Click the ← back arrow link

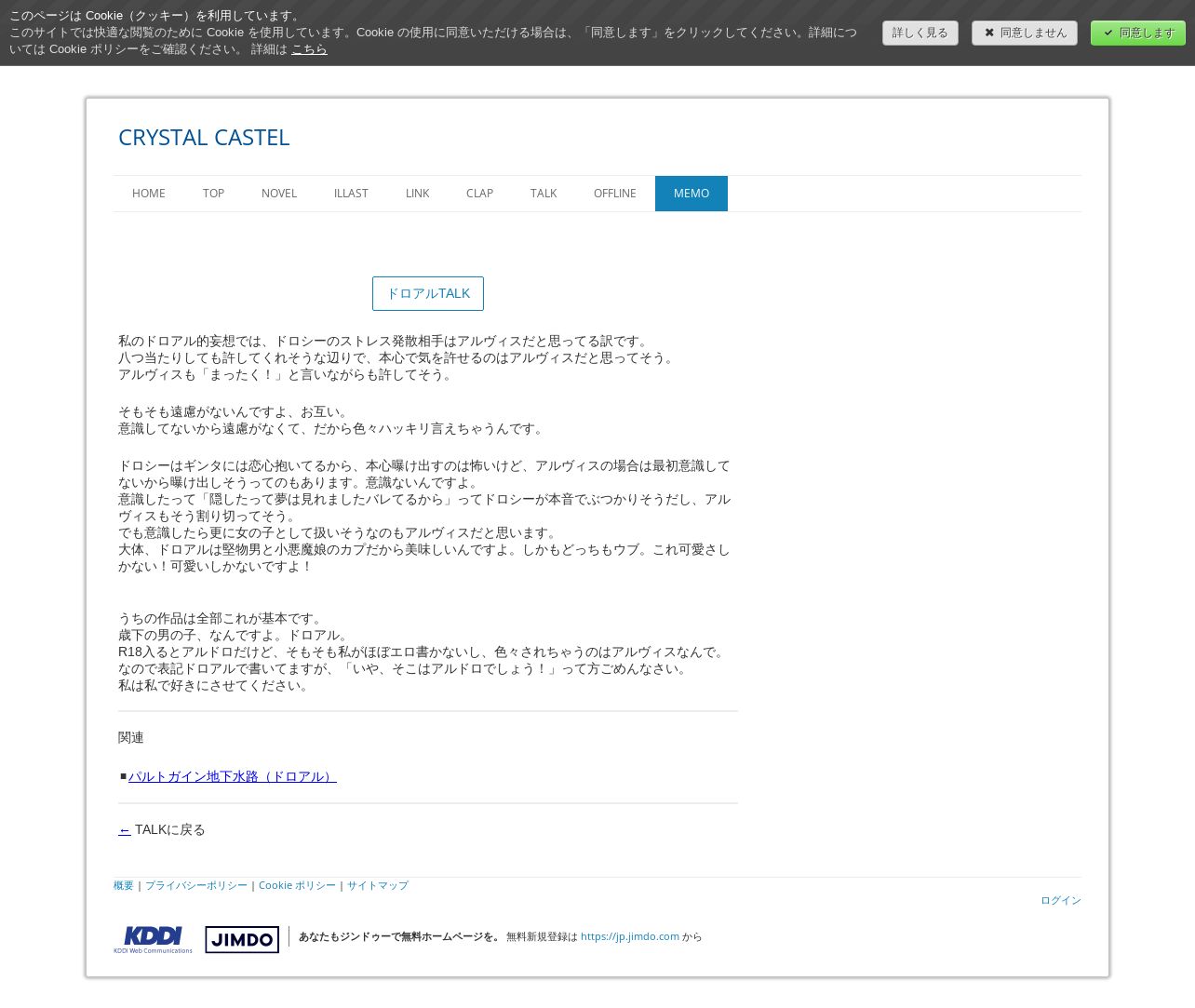(x=125, y=829)
